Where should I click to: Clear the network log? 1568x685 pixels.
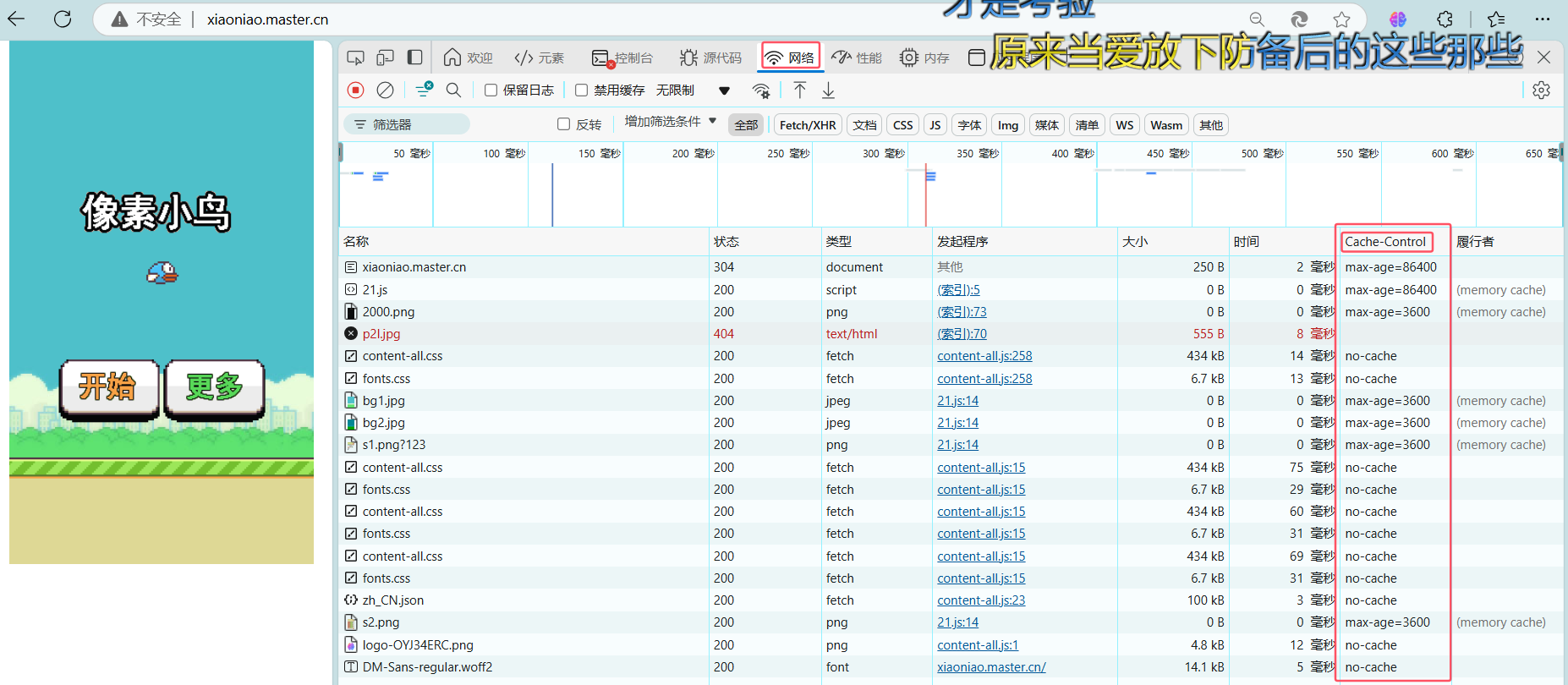point(385,90)
